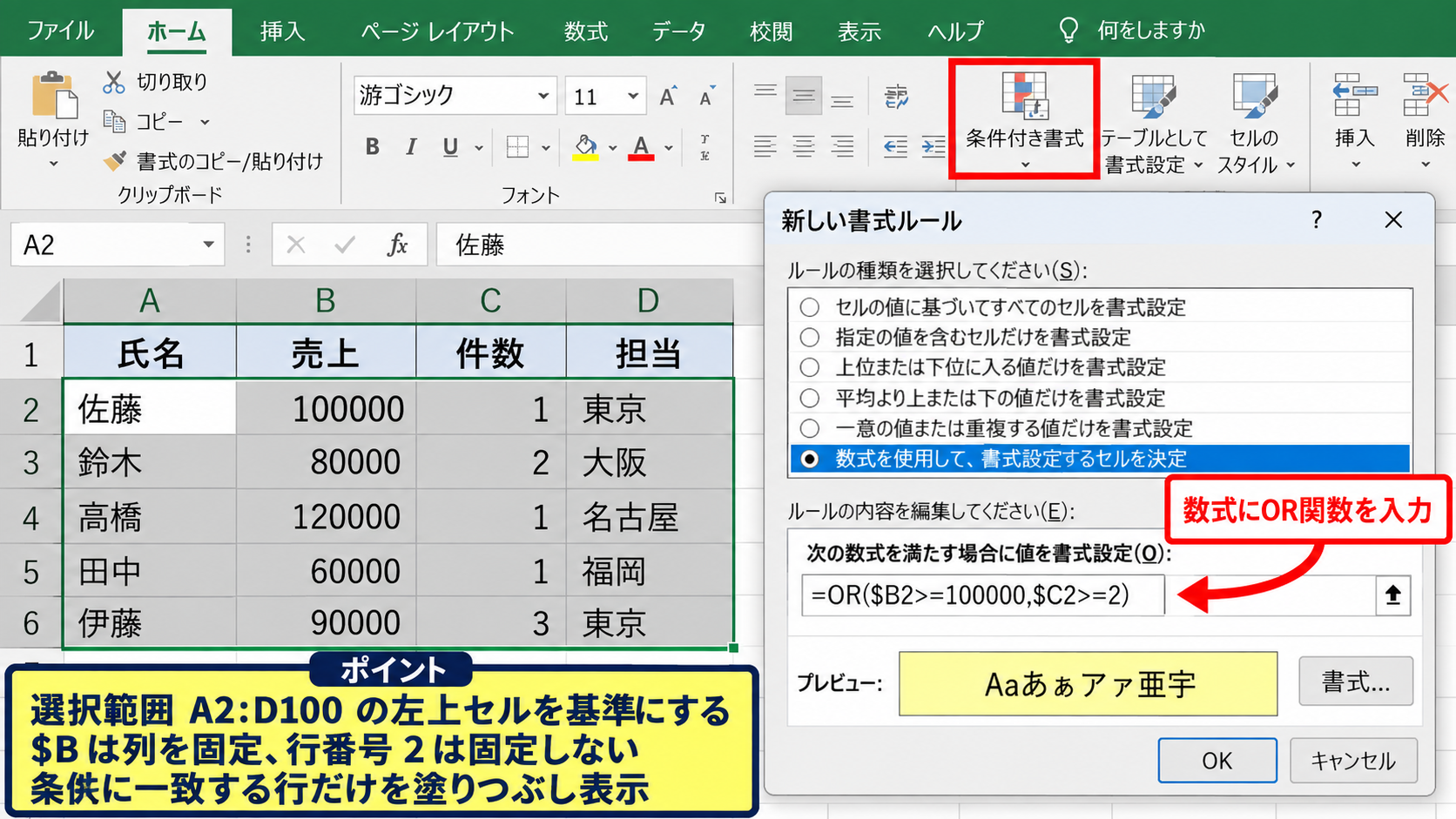Select the 平均より上または下の値だけを書式設定 radio option
Image resolution: width=1456 pixels, height=819 pixels.
click(x=810, y=398)
